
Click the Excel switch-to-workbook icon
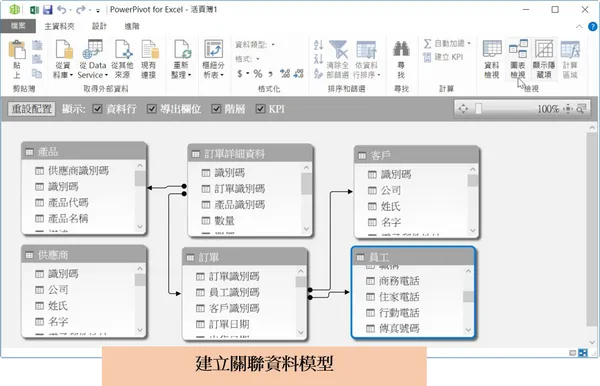tap(34, 10)
